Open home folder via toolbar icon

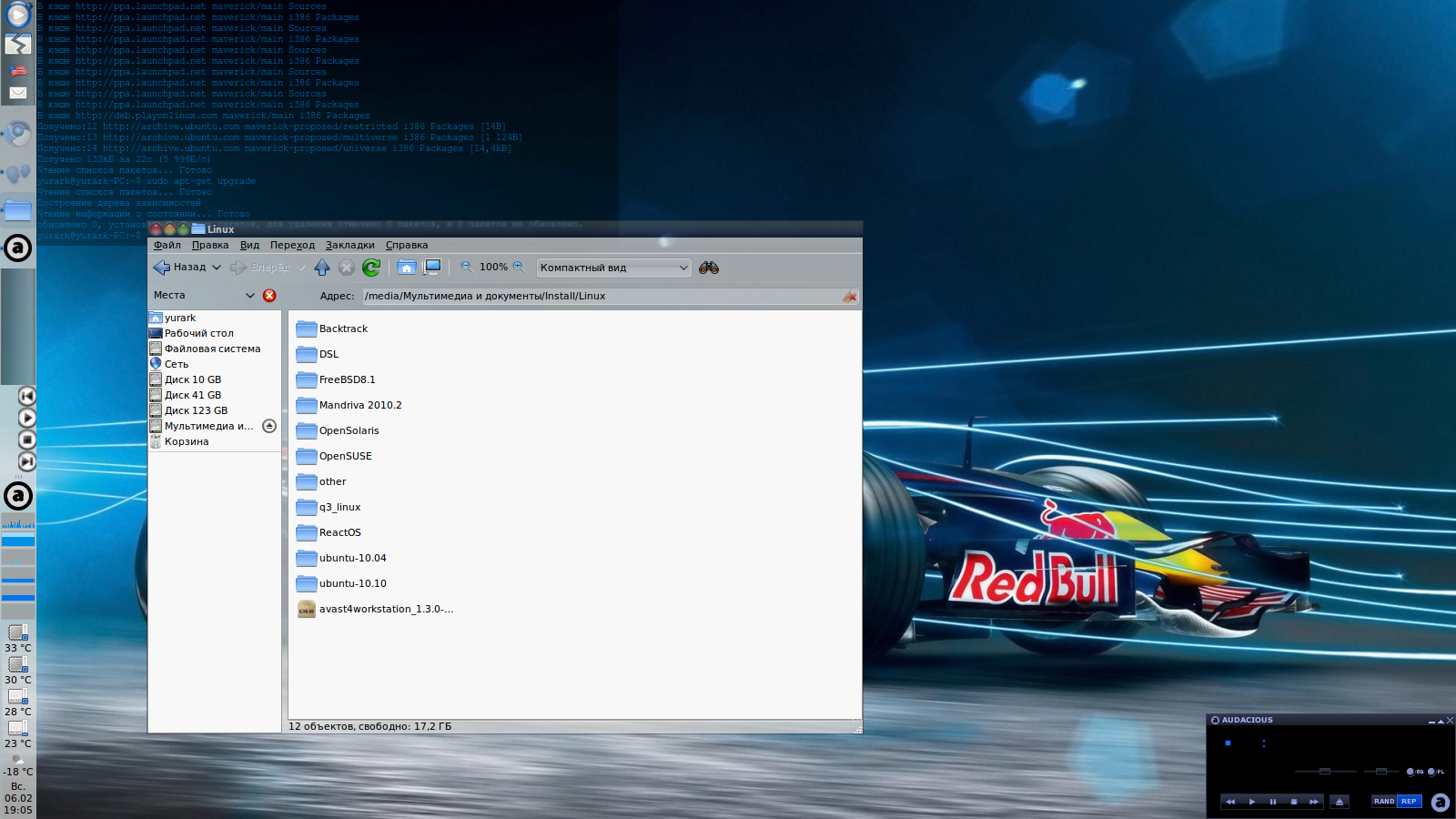click(x=407, y=267)
